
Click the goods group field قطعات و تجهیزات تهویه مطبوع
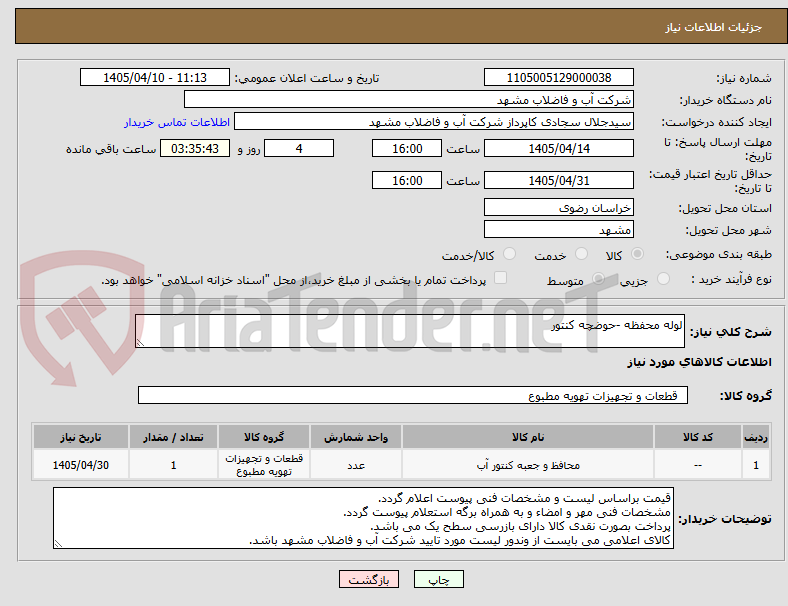413,395
